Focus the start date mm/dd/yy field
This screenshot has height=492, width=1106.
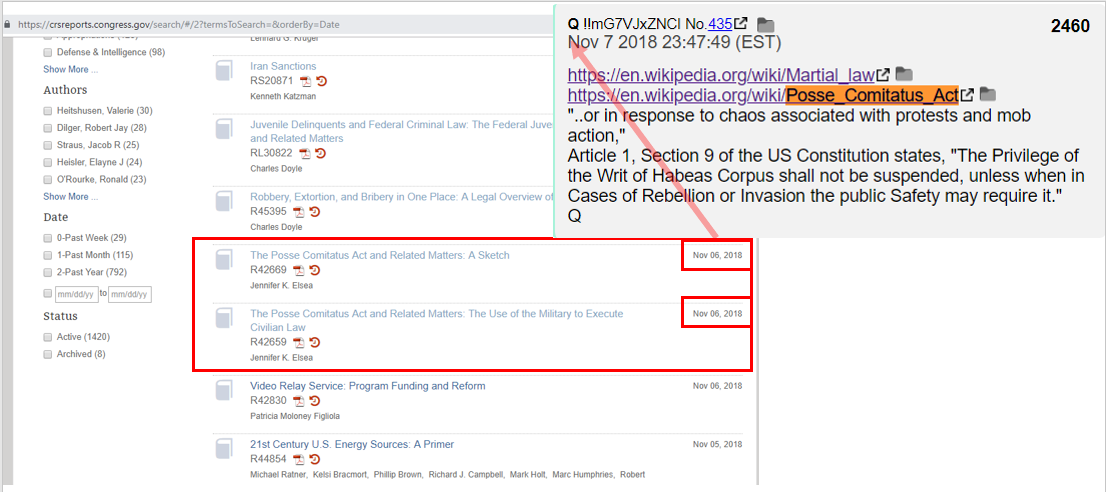(x=77, y=294)
